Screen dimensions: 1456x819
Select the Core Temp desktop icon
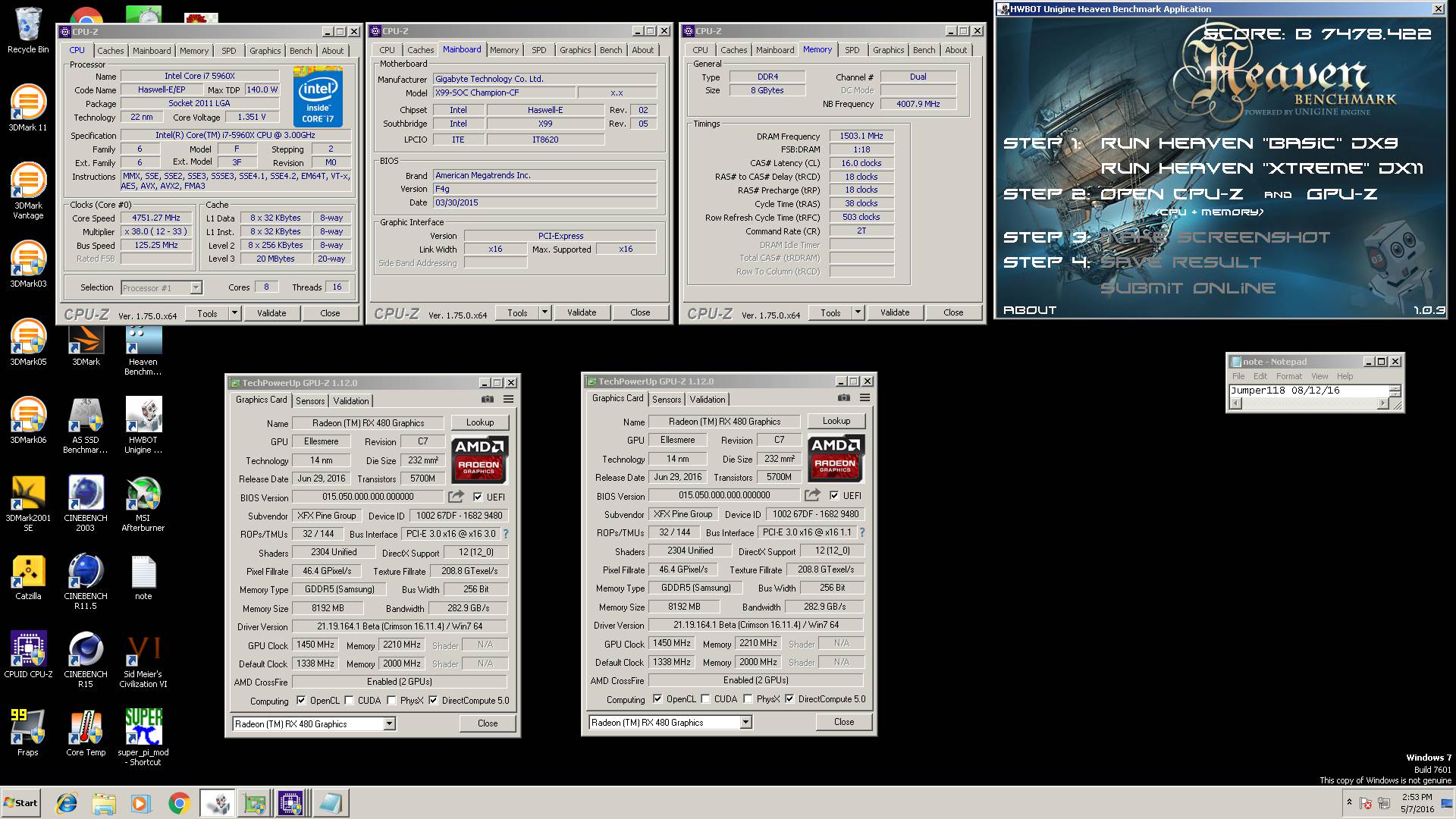pyautogui.click(x=86, y=733)
